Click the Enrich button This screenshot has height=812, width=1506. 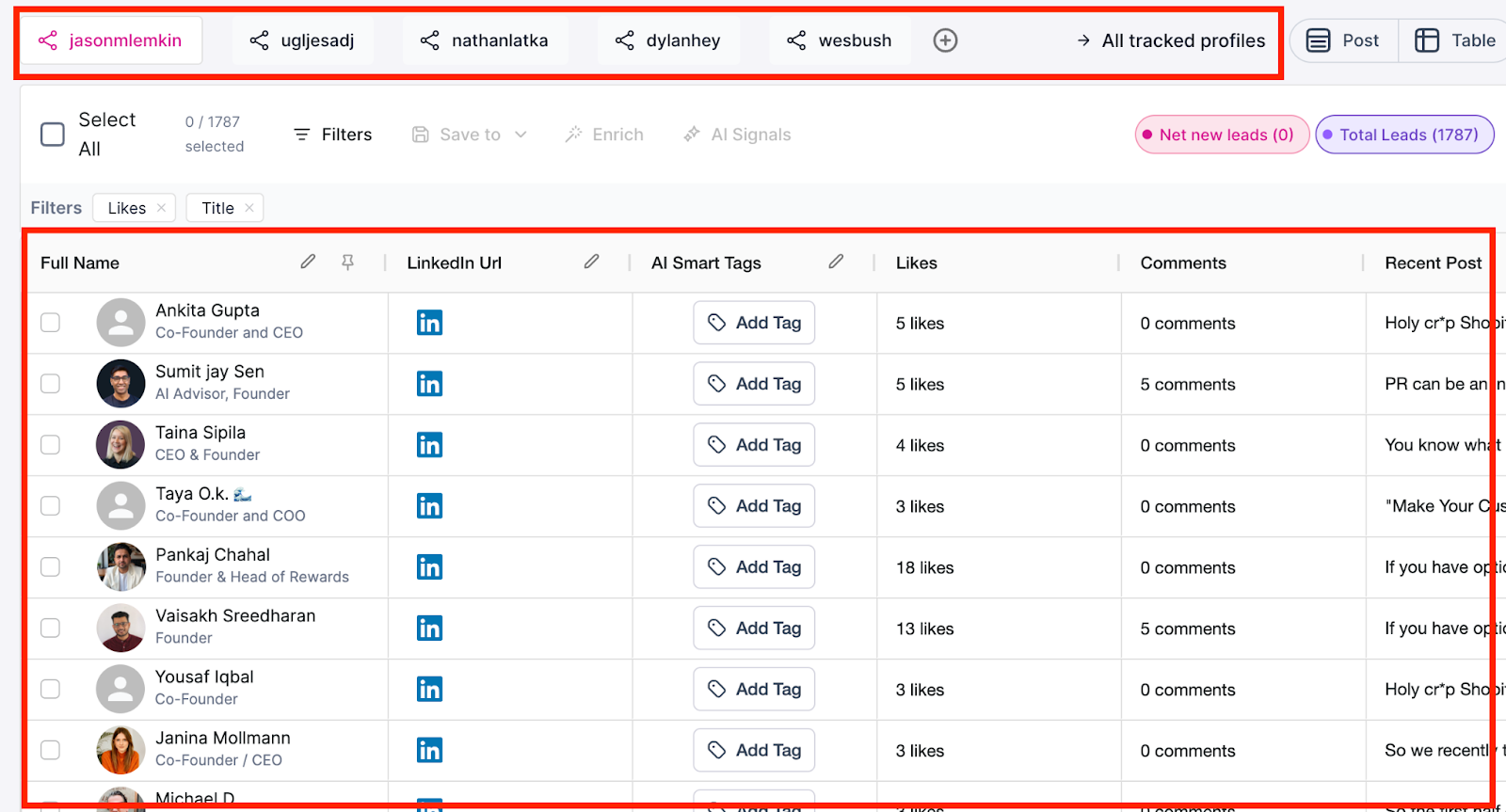(x=604, y=135)
